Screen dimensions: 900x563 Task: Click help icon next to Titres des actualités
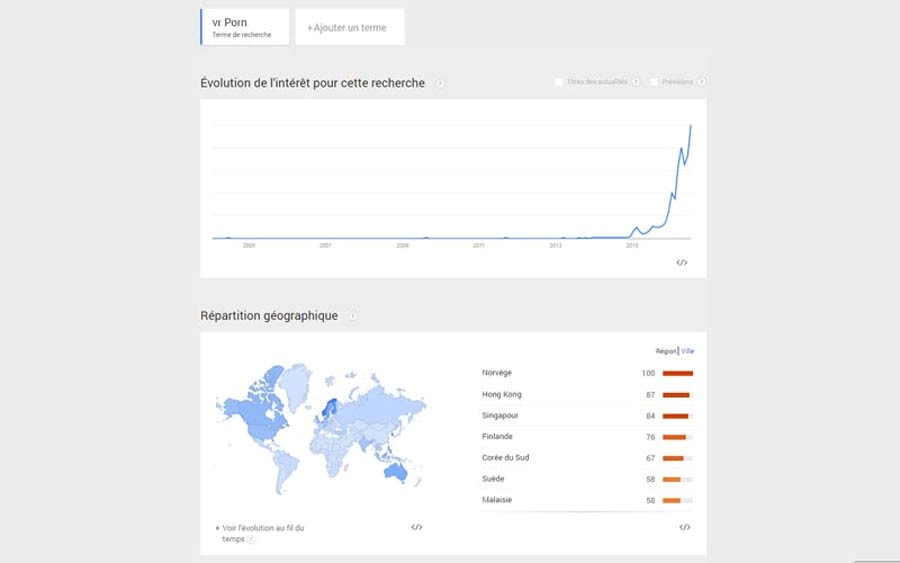(x=635, y=82)
